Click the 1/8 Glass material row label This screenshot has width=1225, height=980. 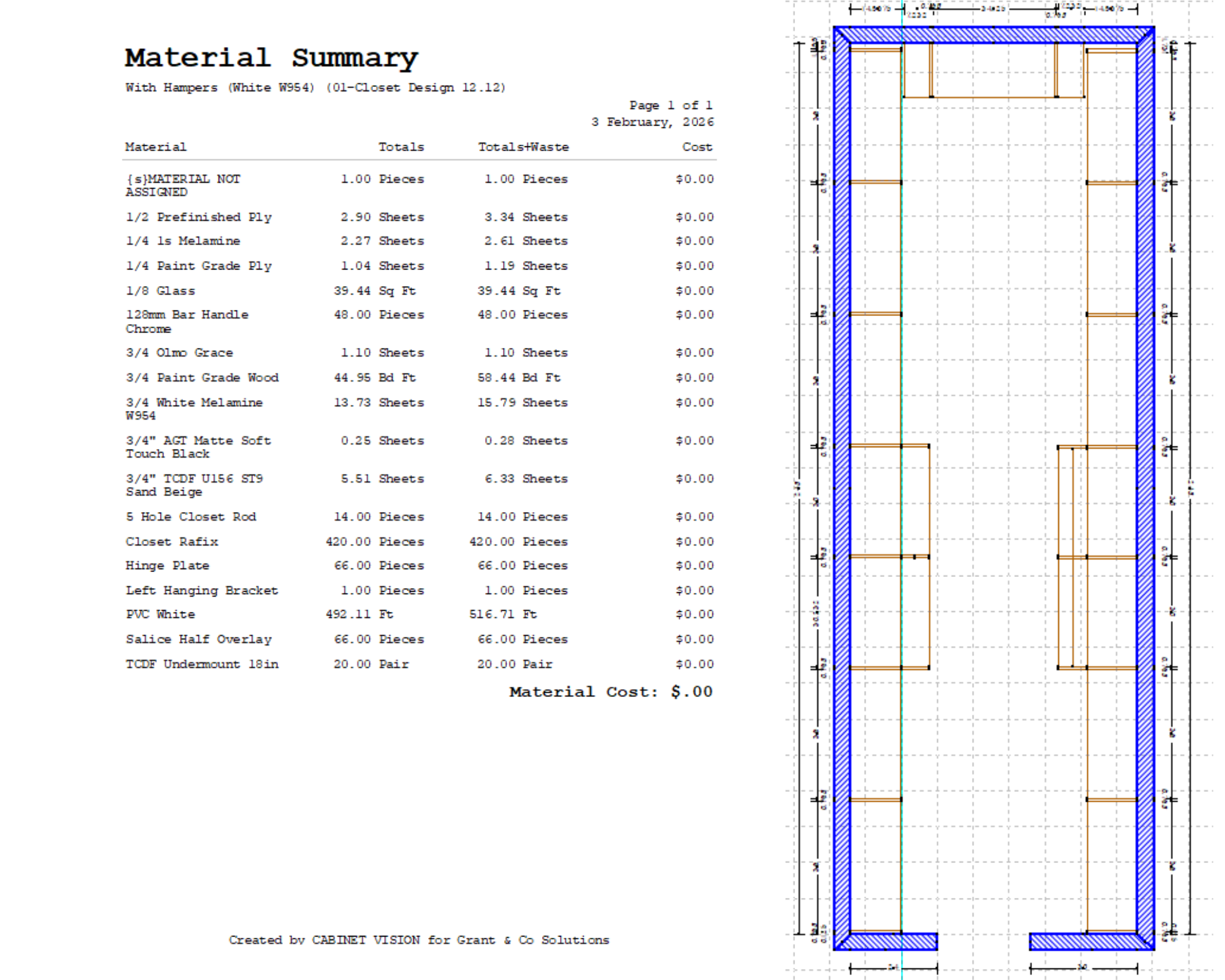(x=160, y=291)
